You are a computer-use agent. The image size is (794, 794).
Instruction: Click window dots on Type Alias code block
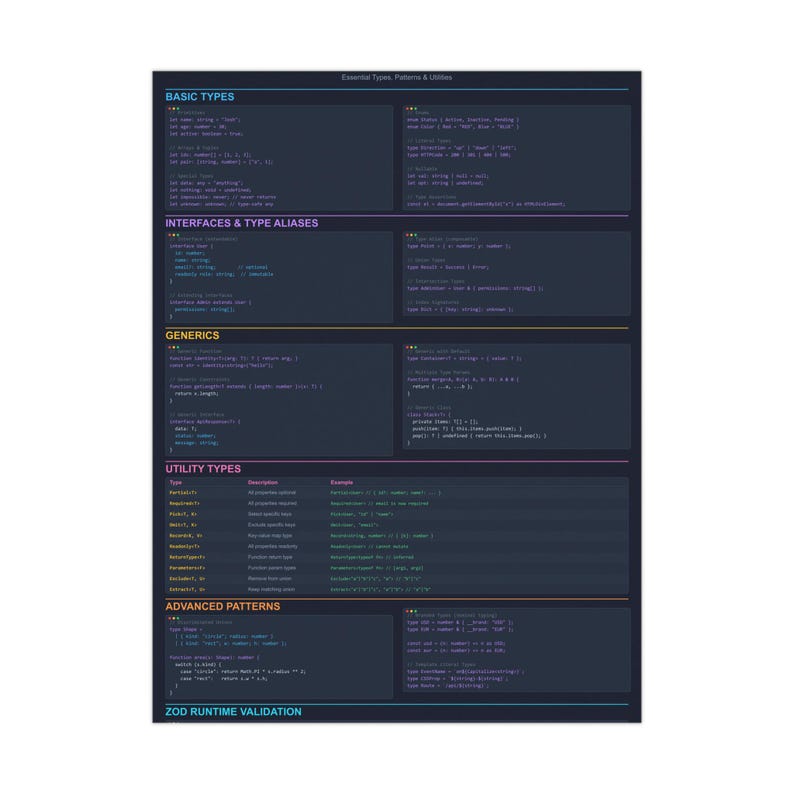[x=411, y=235]
